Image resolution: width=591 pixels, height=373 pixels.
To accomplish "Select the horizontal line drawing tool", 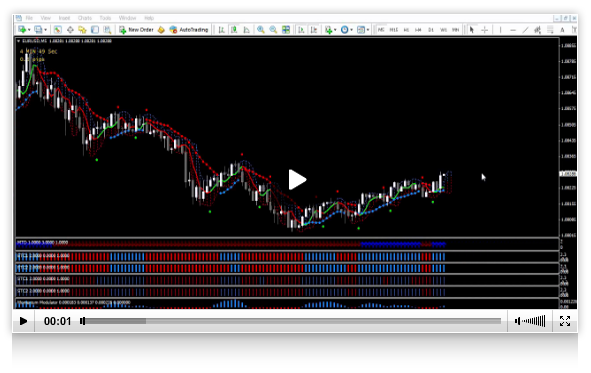I will click(x=513, y=29).
